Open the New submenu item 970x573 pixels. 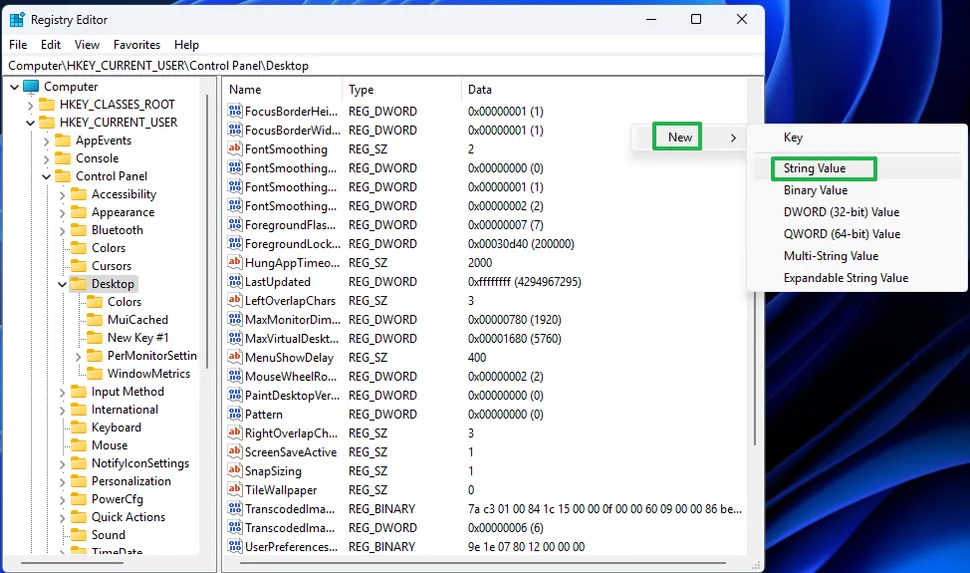pyautogui.click(x=680, y=137)
